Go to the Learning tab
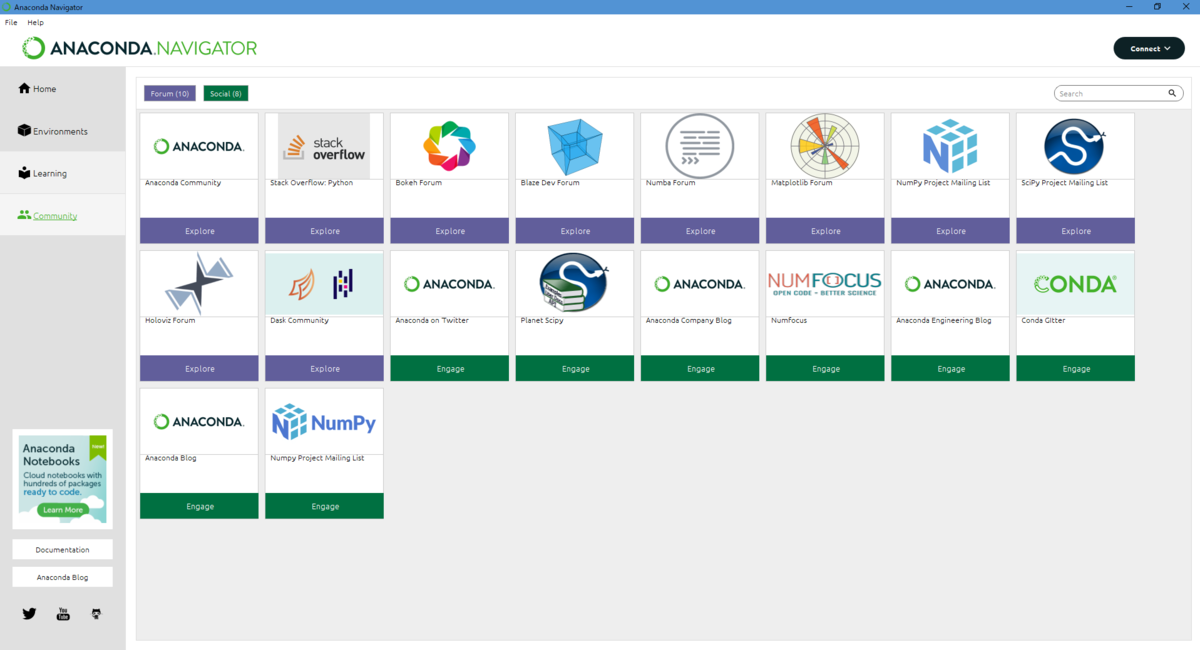1200x650 pixels. coord(63,173)
